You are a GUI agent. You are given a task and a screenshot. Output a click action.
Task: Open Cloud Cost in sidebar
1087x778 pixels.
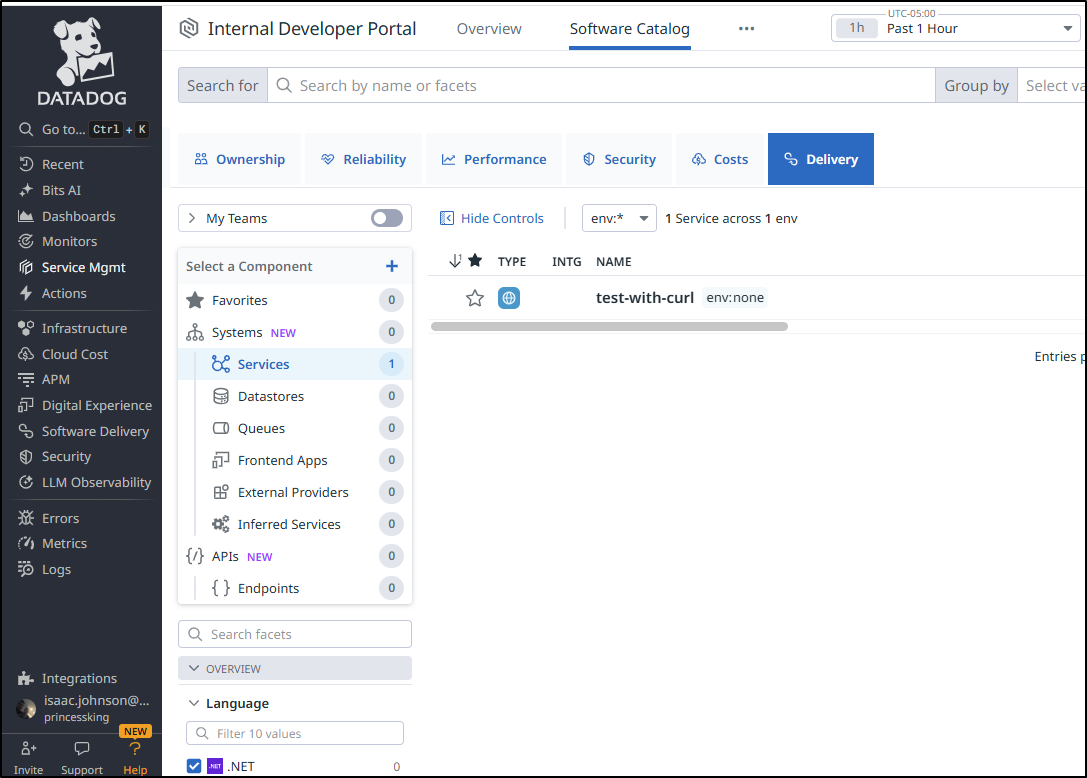pos(63,354)
